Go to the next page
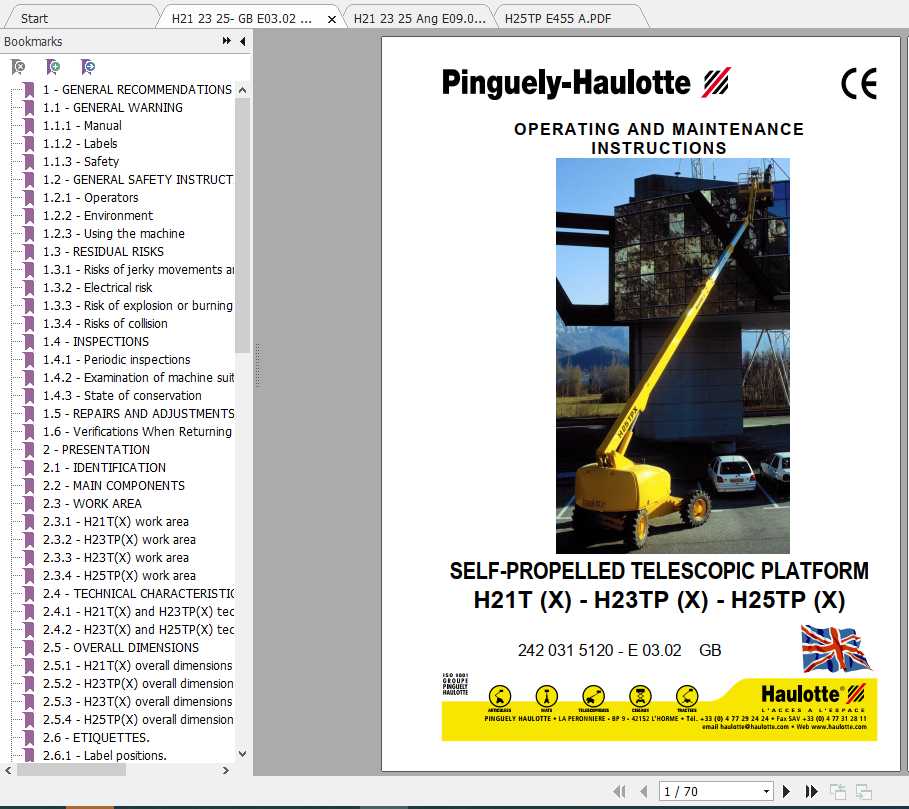 tap(787, 791)
